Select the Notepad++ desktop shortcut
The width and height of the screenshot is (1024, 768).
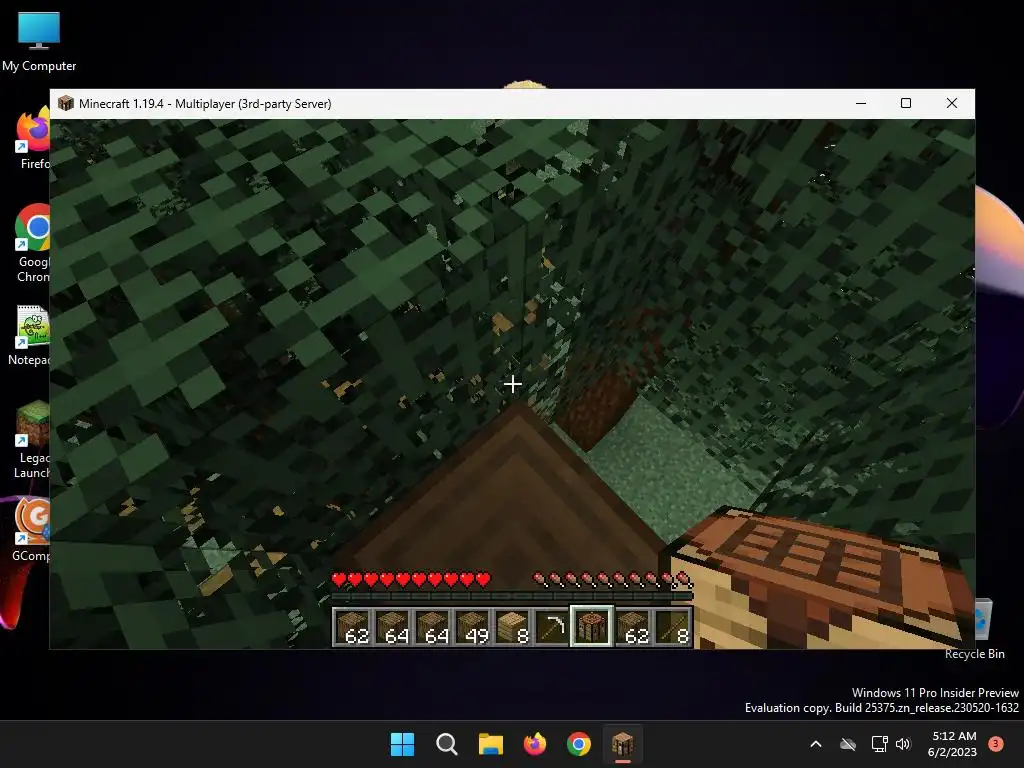(x=30, y=336)
